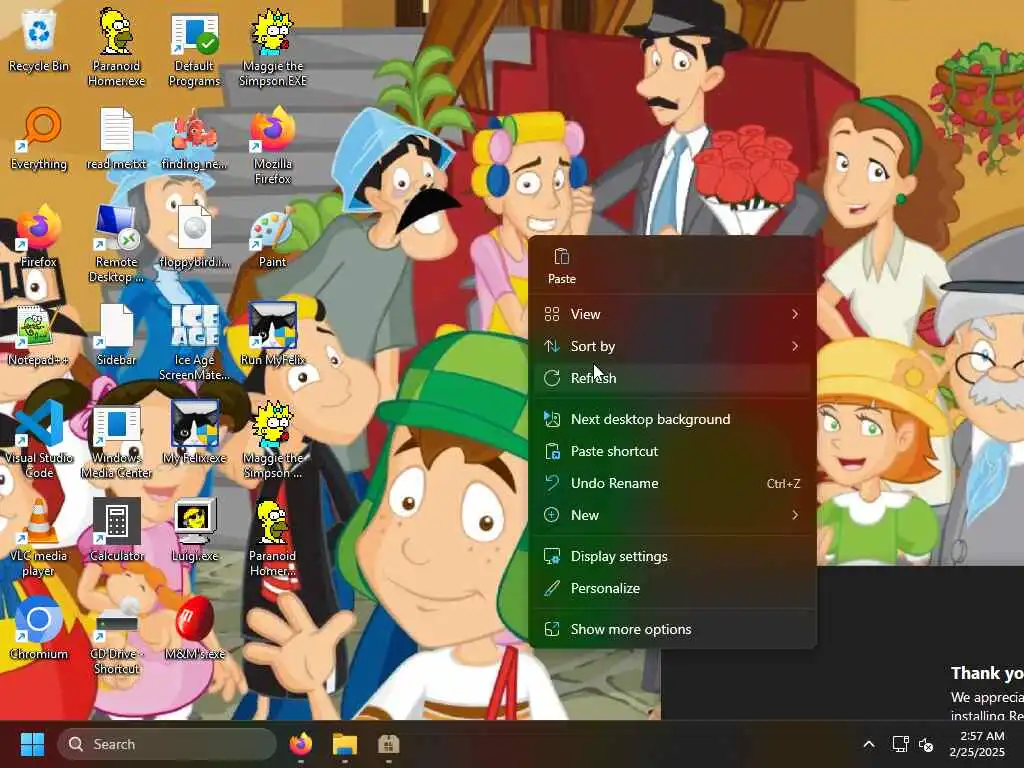
Task: Expand the New submenu
Action: (672, 515)
